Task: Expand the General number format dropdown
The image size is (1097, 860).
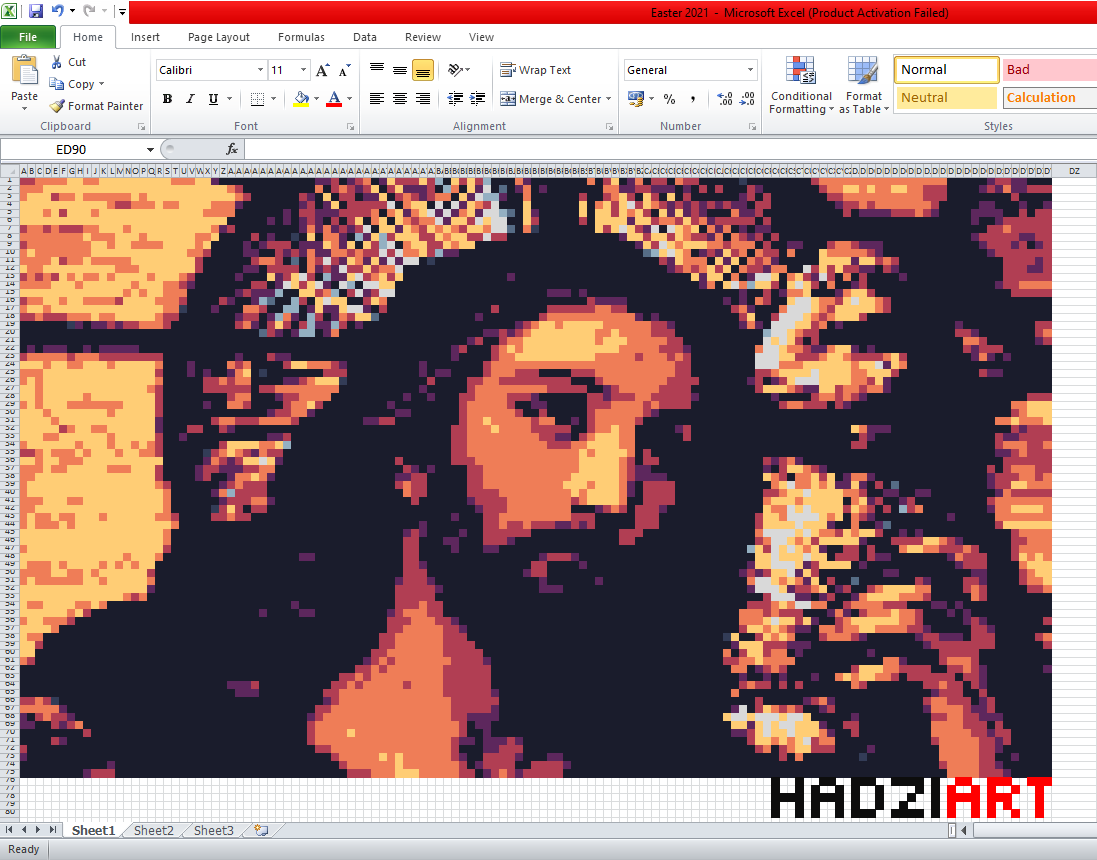Action: pyautogui.click(x=751, y=70)
